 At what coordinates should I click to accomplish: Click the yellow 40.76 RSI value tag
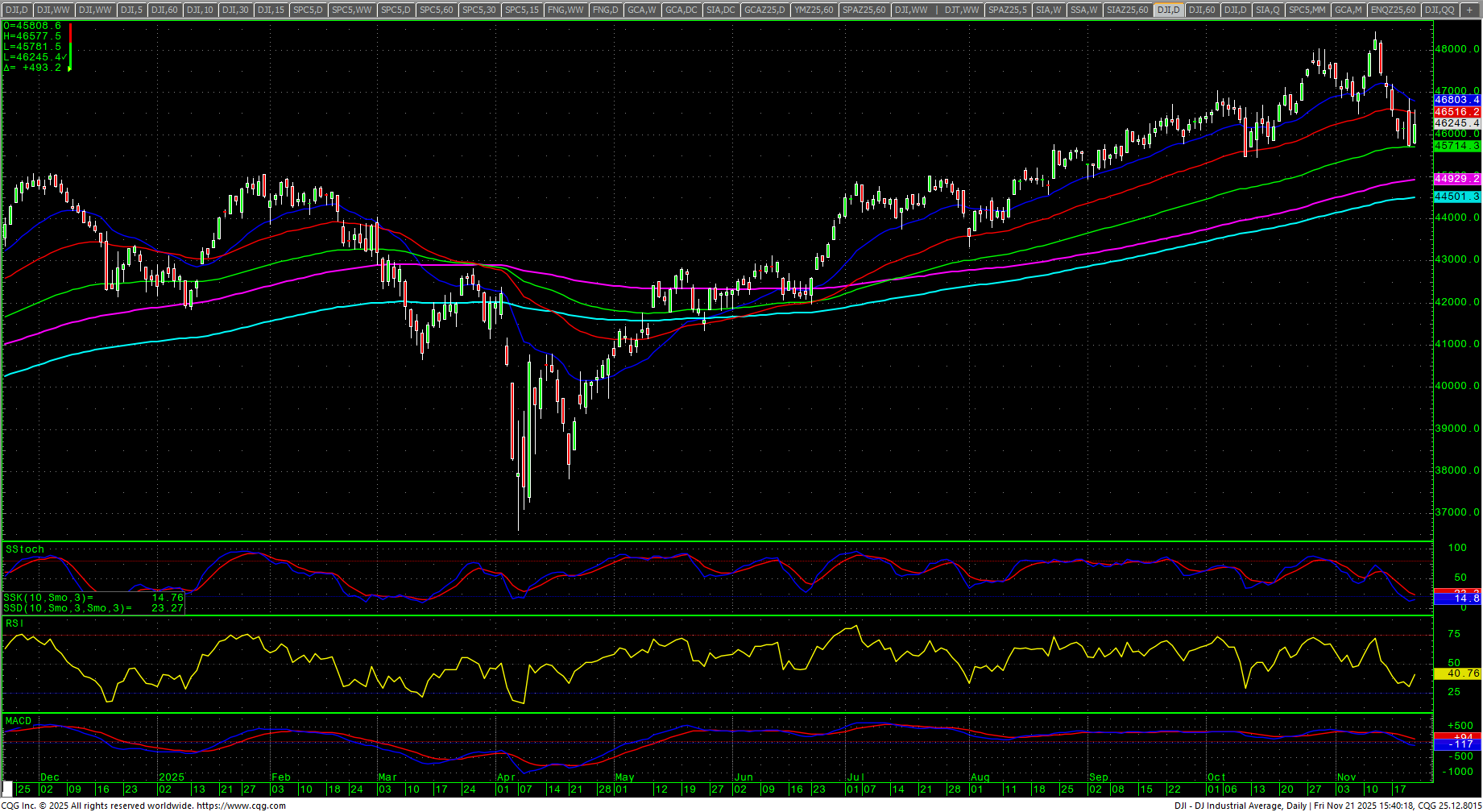pyautogui.click(x=1456, y=673)
